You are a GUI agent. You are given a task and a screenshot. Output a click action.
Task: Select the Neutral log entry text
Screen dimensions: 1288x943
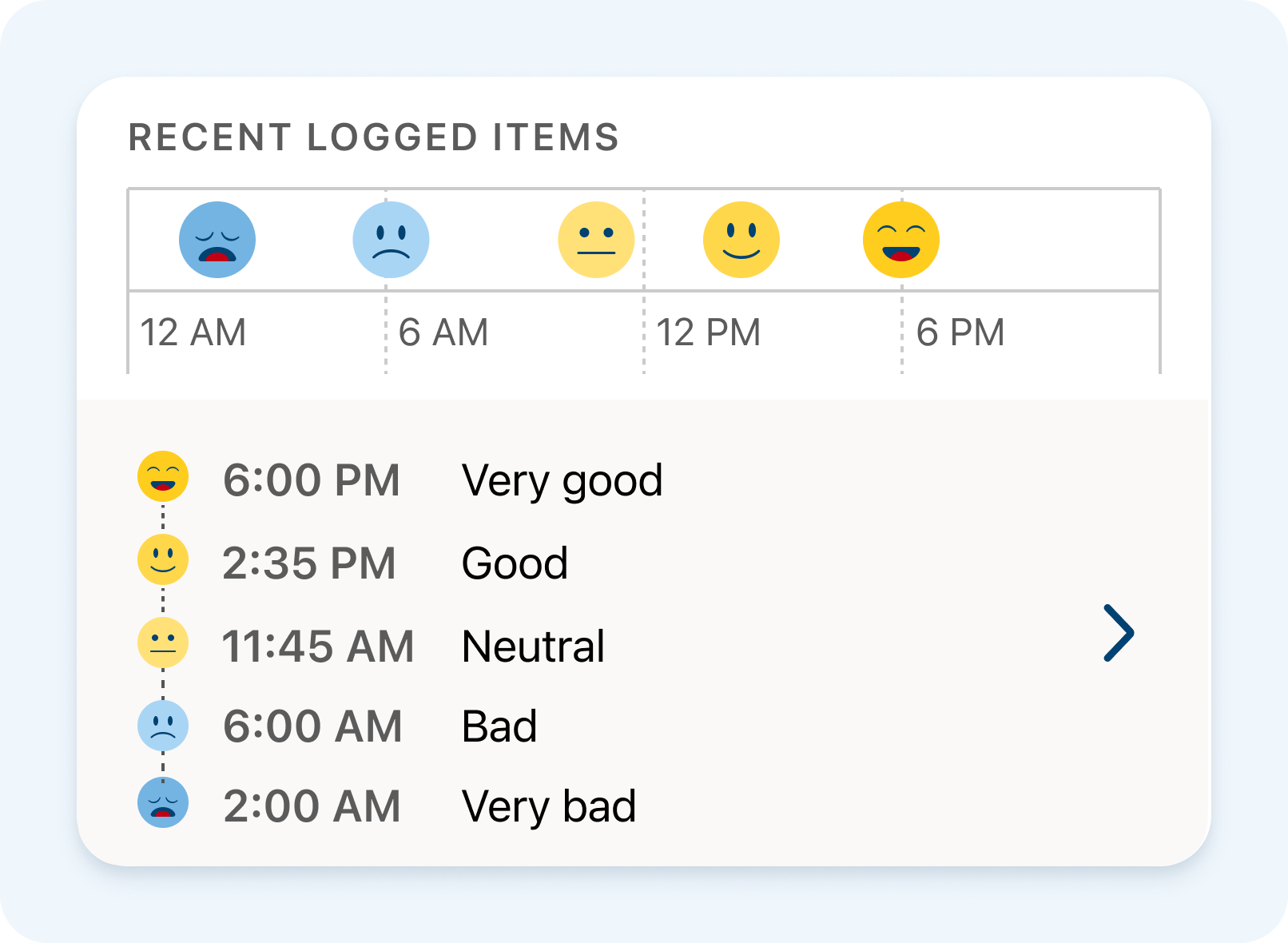533,647
